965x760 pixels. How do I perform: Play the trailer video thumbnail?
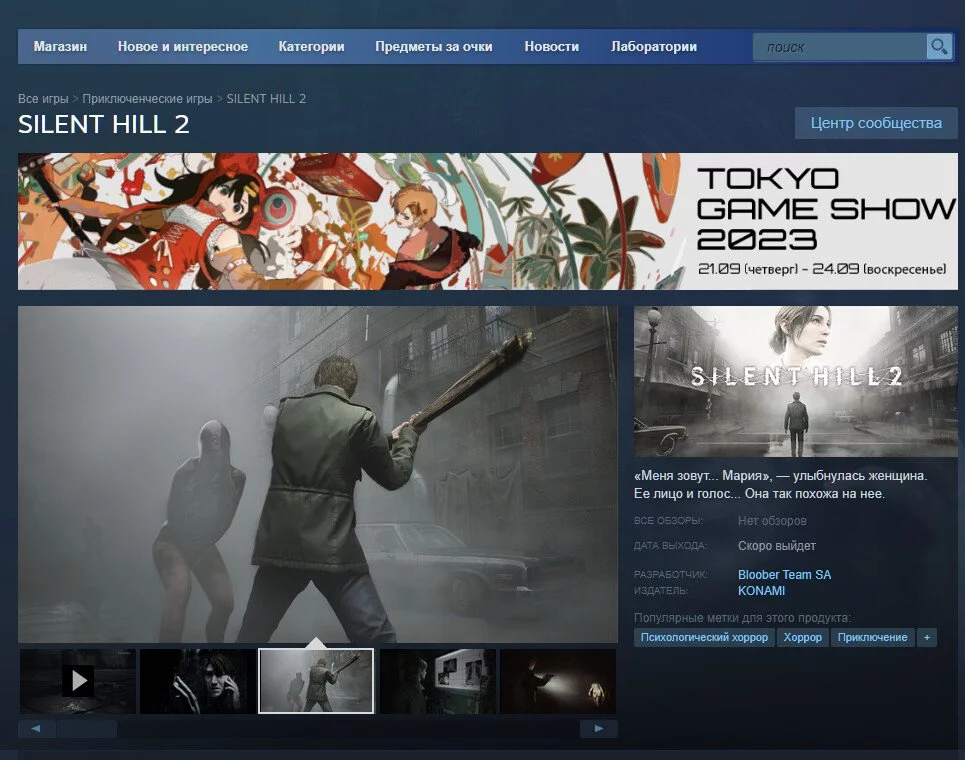(x=78, y=681)
